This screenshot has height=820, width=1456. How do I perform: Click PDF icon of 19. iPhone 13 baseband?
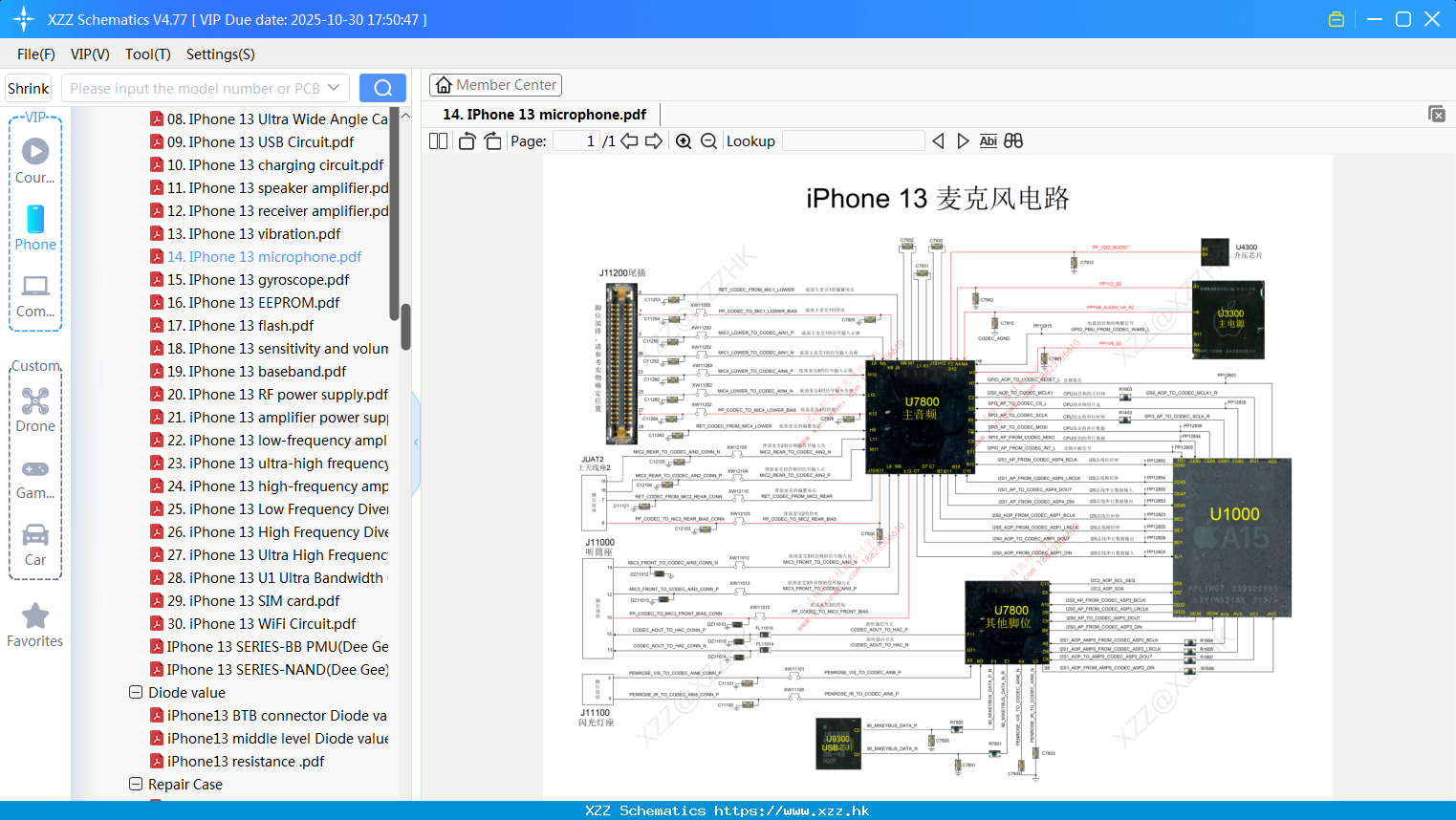coord(157,372)
